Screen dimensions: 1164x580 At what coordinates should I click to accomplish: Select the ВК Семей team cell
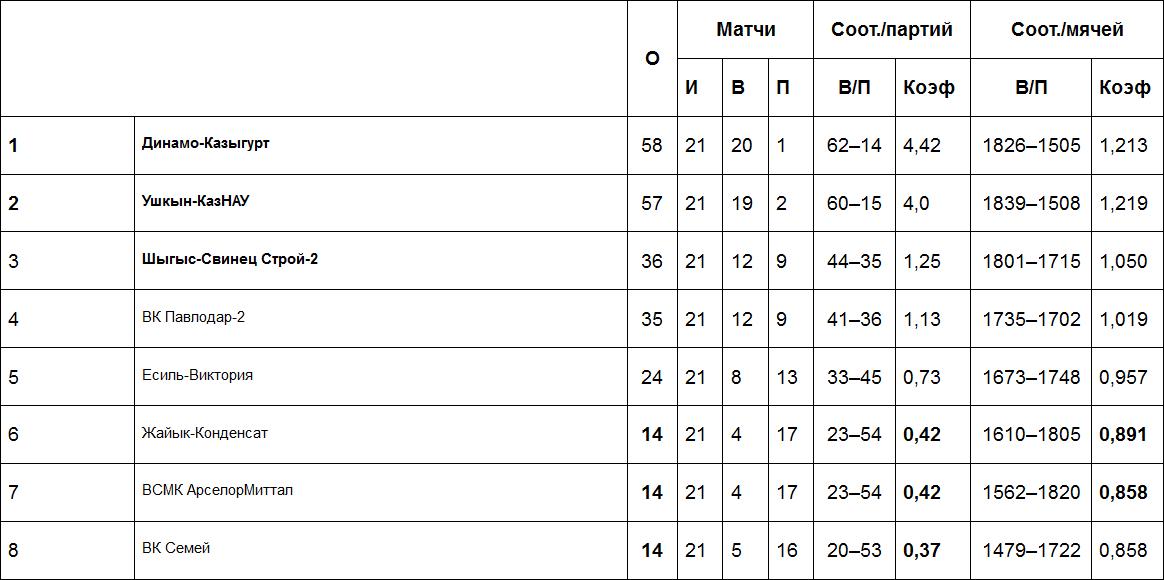point(176,548)
